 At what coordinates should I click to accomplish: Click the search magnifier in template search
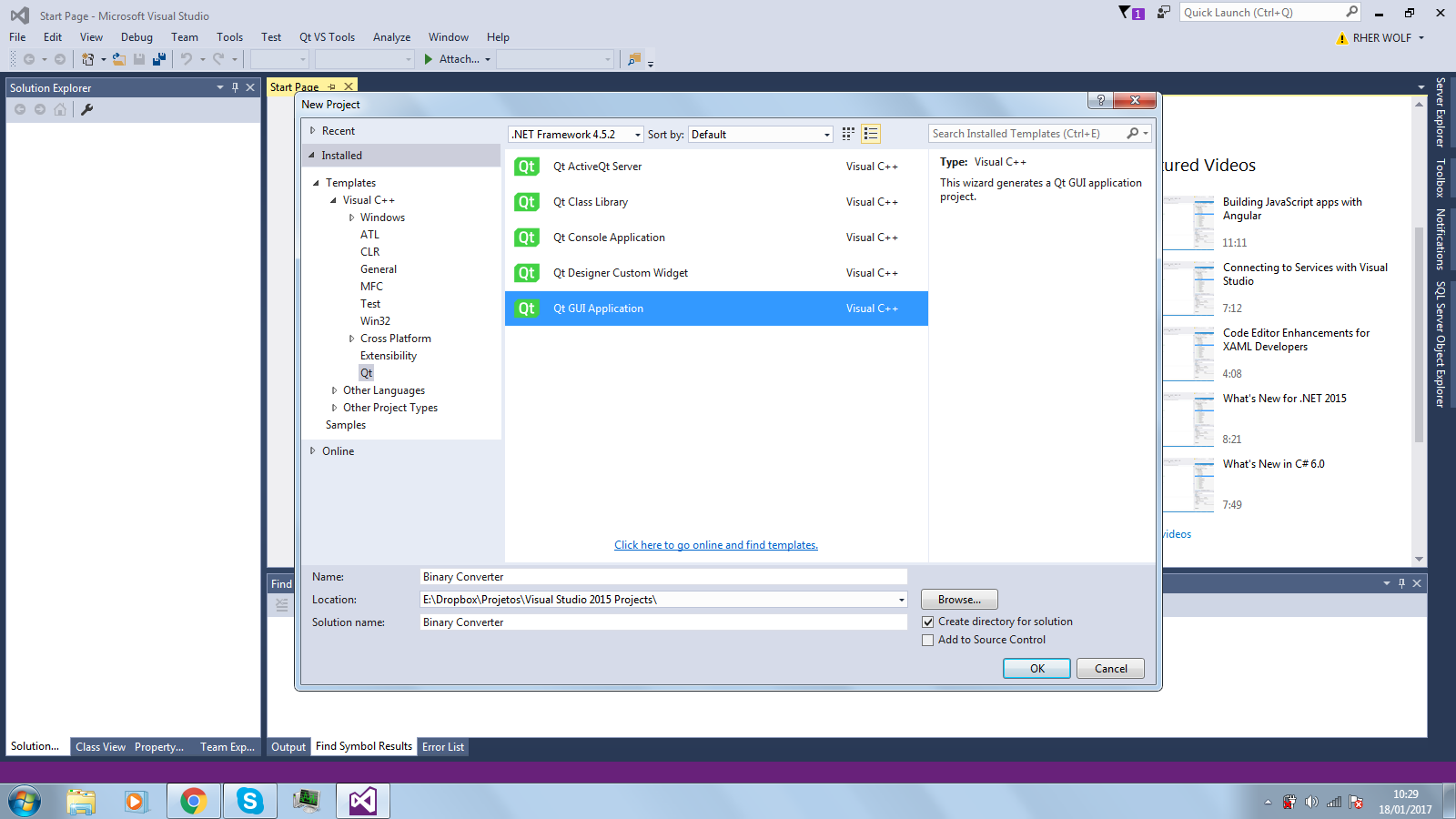1133,134
